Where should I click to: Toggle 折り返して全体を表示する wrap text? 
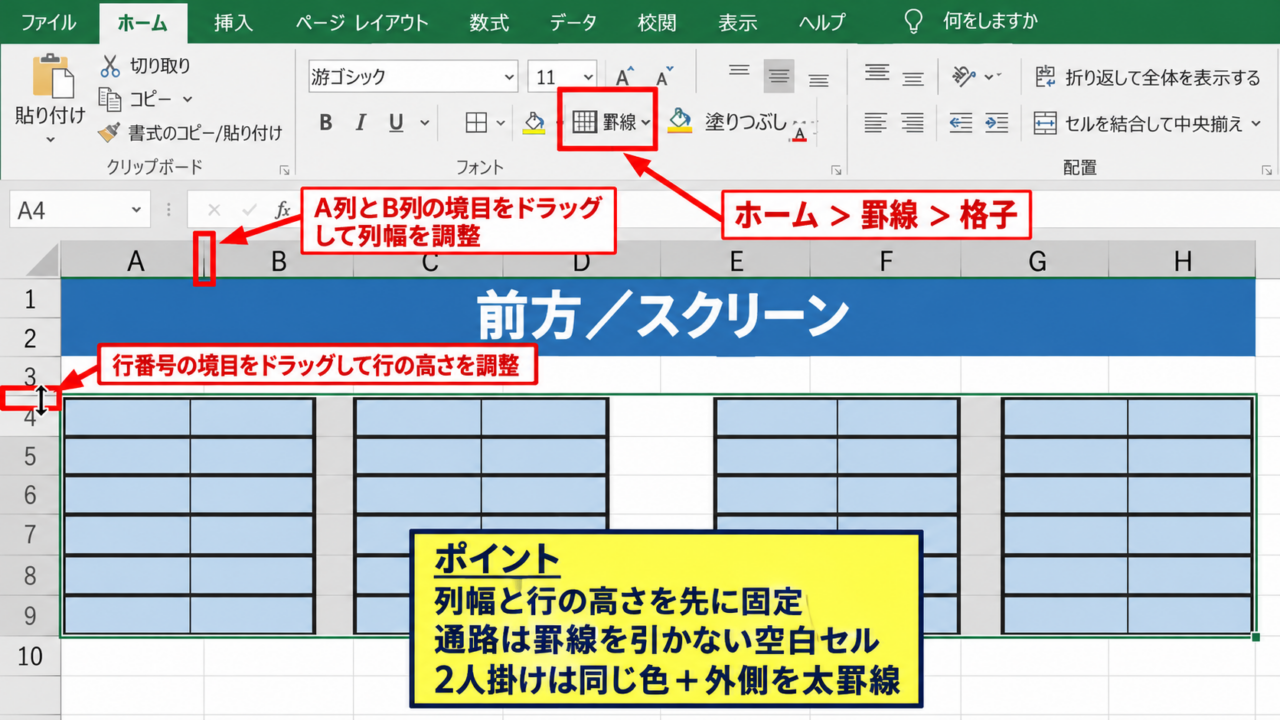[x=1148, y=77]
